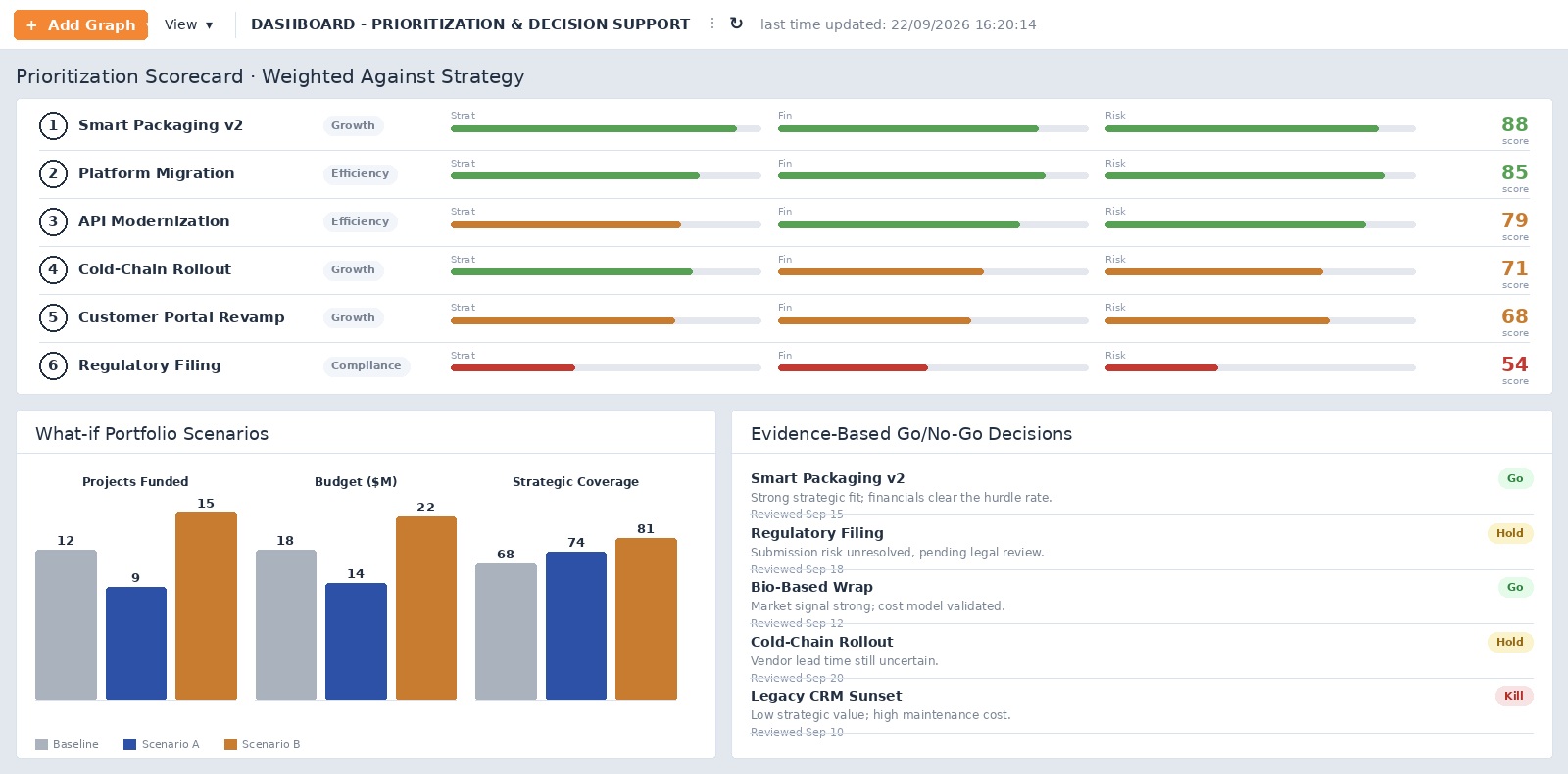The image size is (1568, 774).
Task: Click Efficiency tag on API Modernization
Action: tap(360, 221)
